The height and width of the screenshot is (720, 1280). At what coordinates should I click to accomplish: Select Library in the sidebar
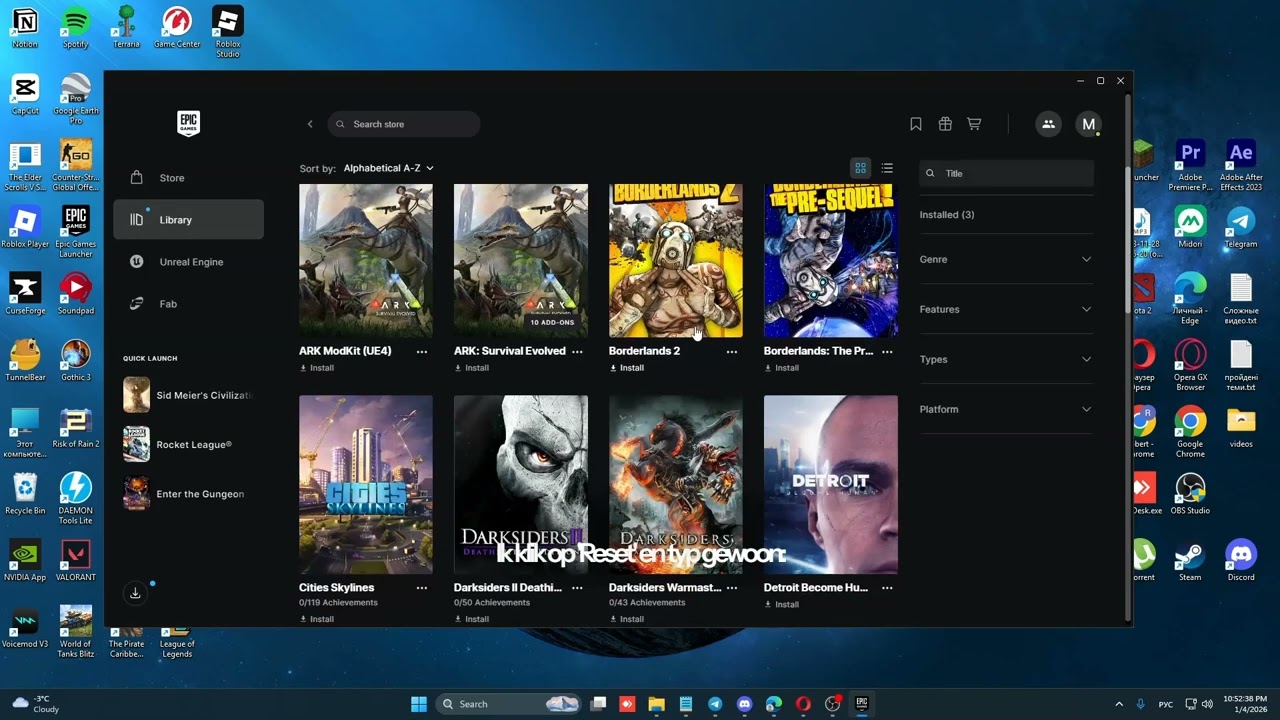189,220
